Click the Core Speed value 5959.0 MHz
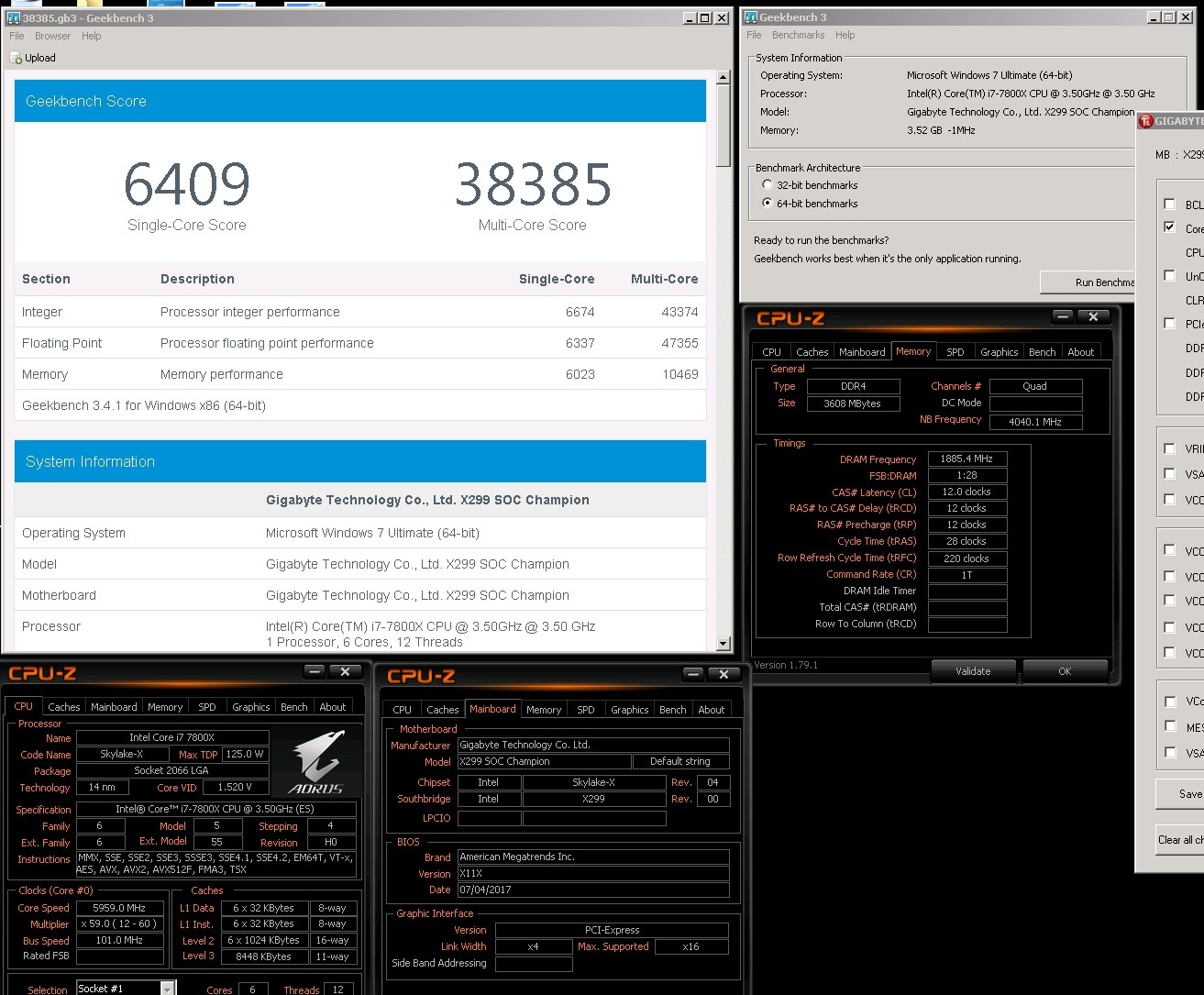 [x=119, y=908]
